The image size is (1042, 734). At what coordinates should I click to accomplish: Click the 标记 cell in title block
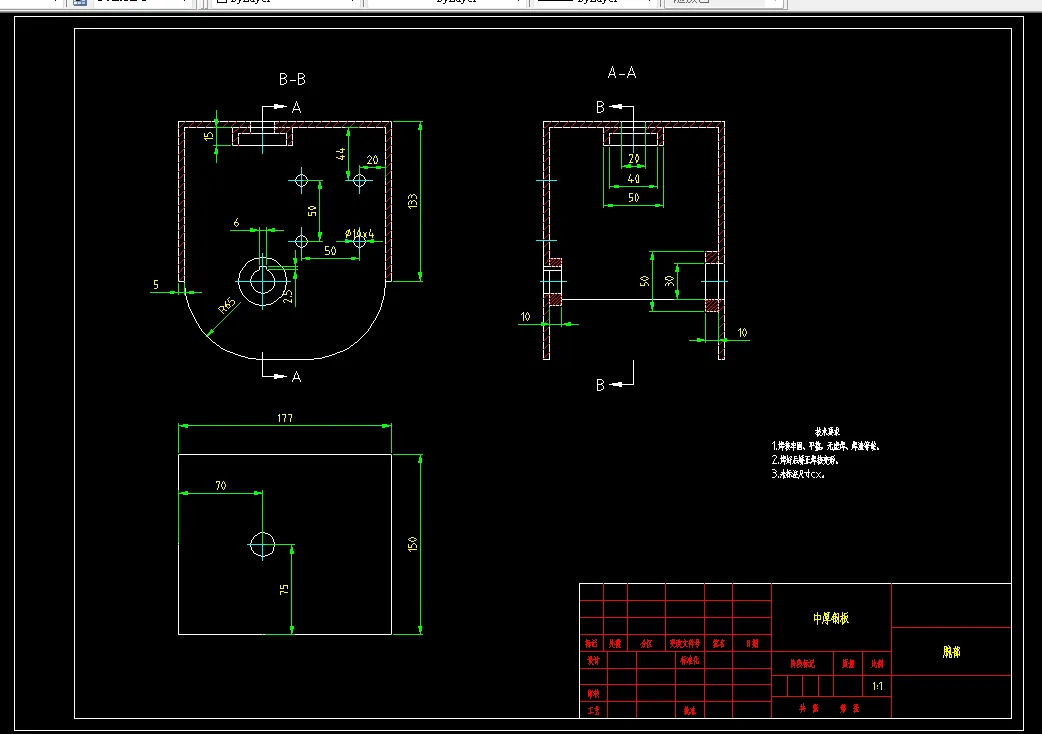tap(591, 644)
